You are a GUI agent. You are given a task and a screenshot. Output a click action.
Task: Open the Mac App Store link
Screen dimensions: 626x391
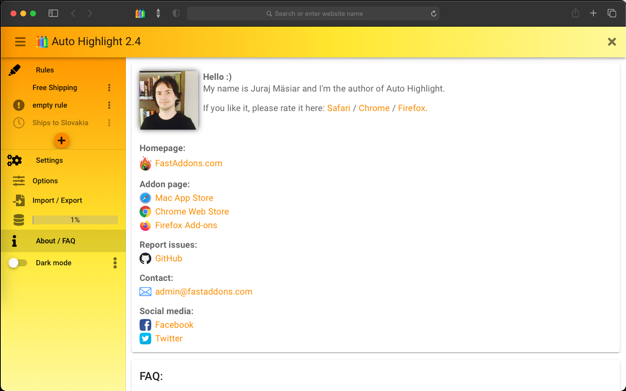coord(184,198)
